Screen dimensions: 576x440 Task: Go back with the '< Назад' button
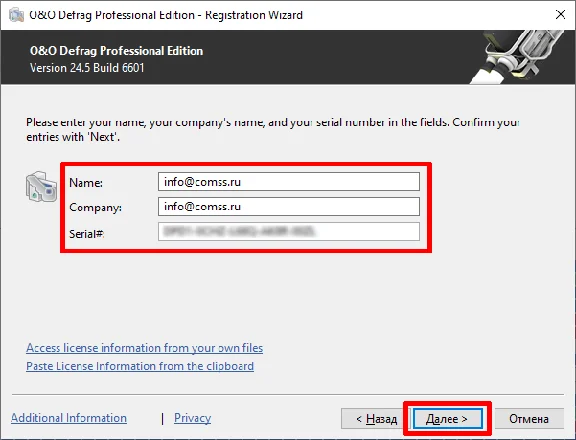(374, 419)
